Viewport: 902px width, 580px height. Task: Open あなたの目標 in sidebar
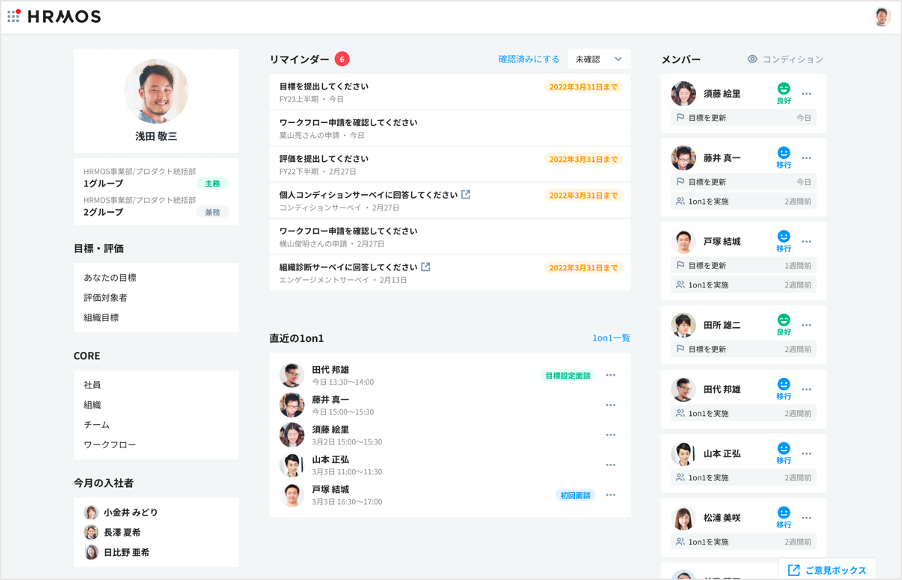point(110,278)
